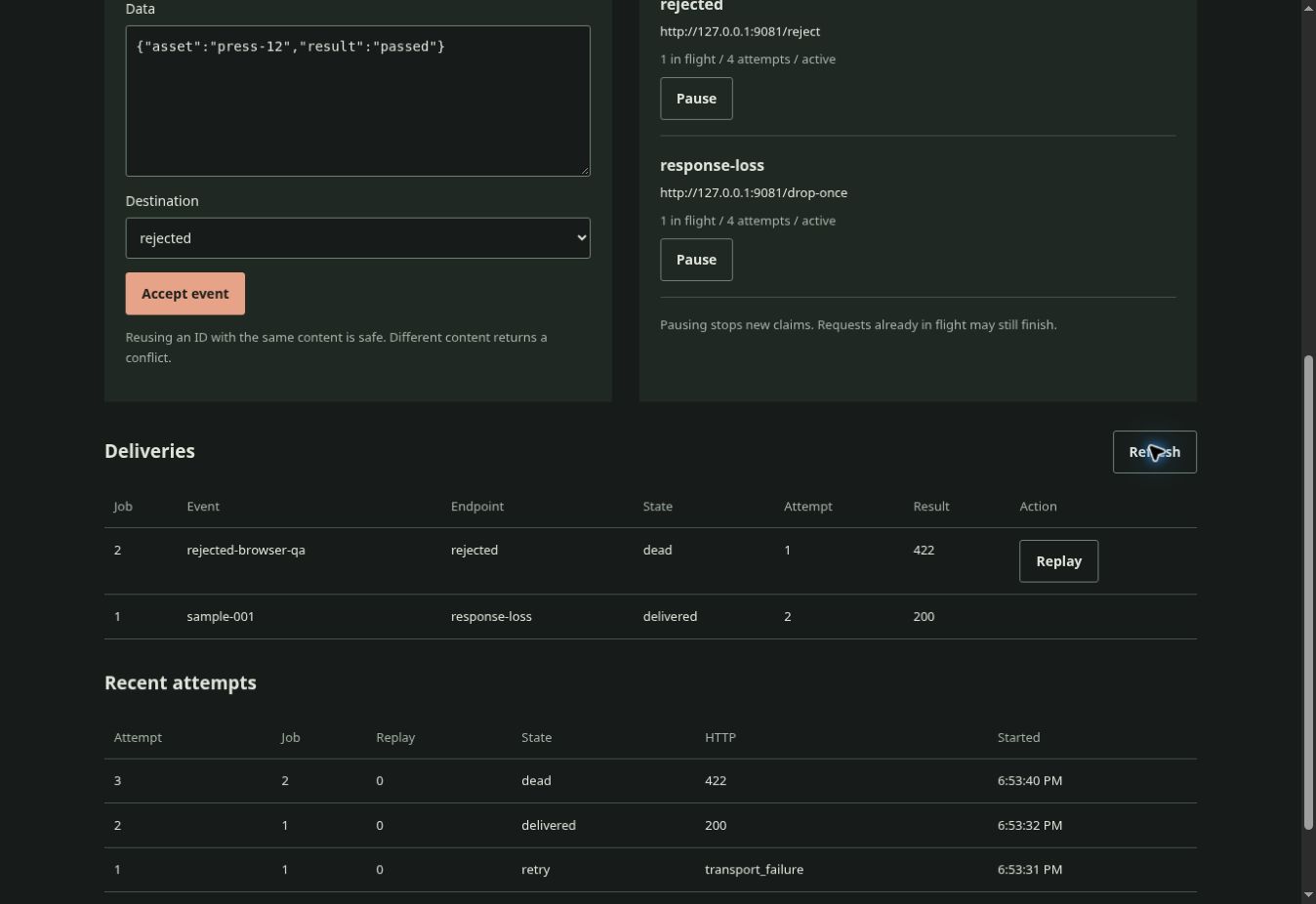Click the 'delivered' state in Recent attempts
Viewport: 1316px width, 904px height.
(549, 825)
